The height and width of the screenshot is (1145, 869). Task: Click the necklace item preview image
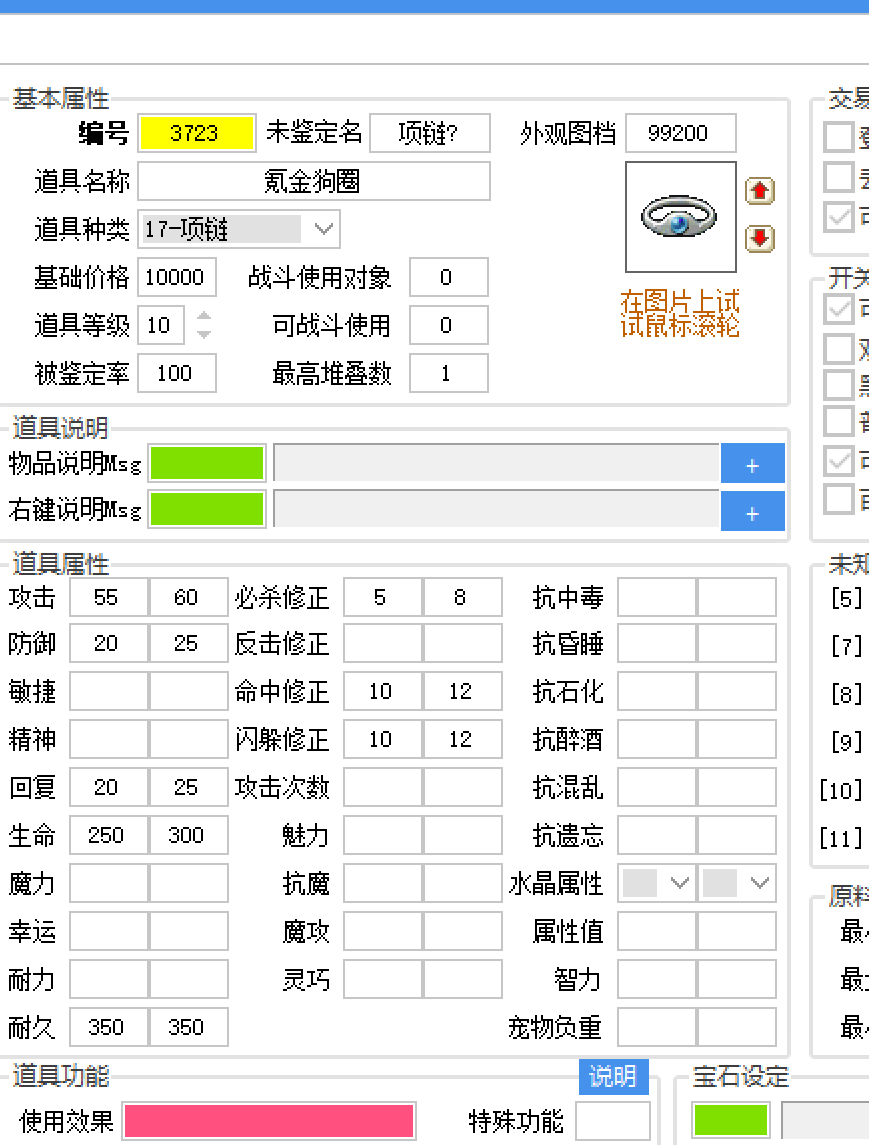[680, 215]
